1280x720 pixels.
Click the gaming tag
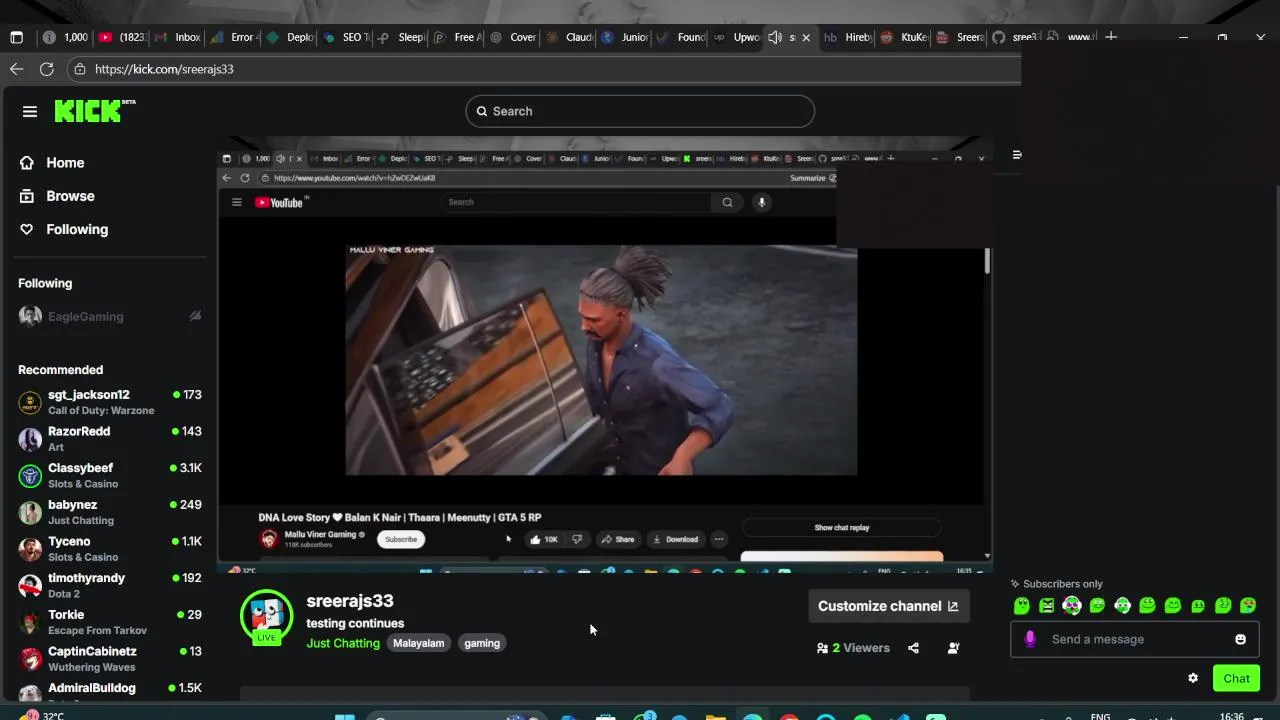482,643
